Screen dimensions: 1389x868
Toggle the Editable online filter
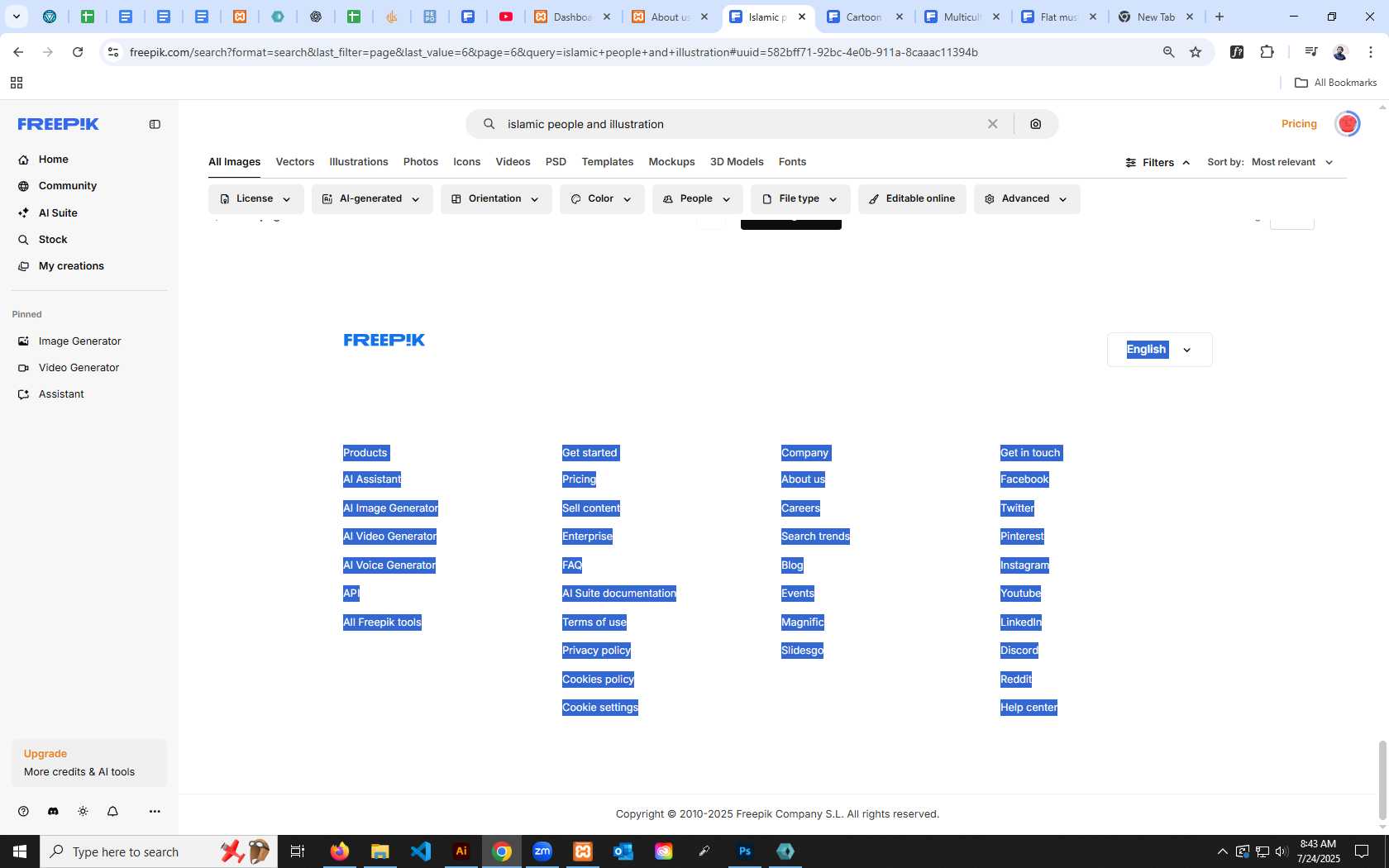[x=912, y=199]
